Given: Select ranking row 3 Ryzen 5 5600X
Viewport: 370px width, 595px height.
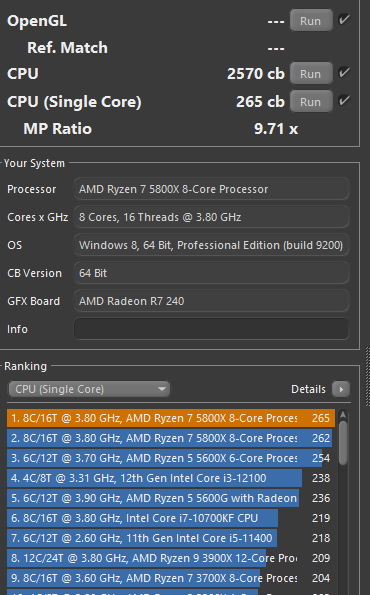Looking at the screenshot, I should coord(171,458).
